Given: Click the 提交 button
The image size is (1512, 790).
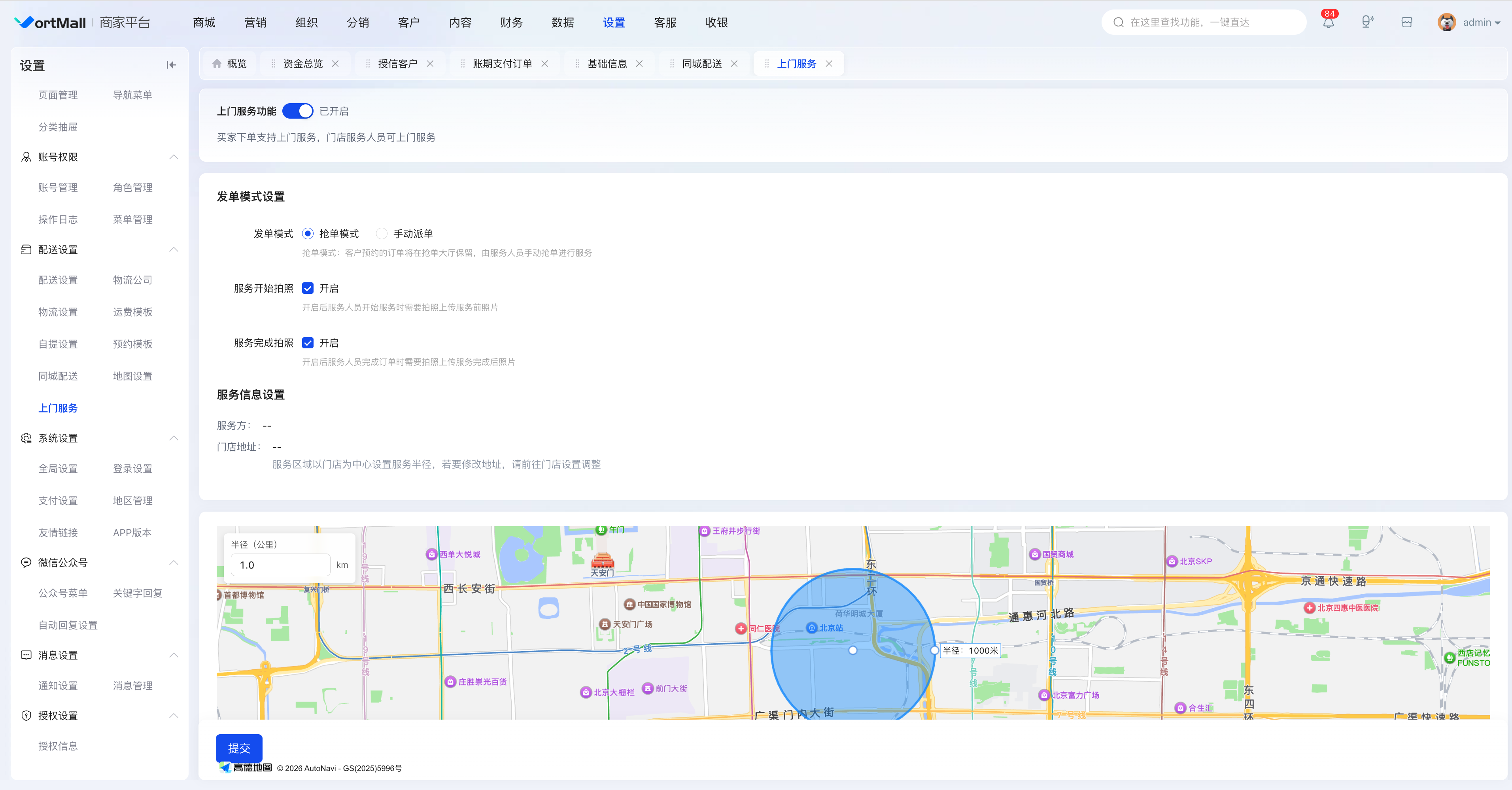Looking at the screenshot, I should 239,748.
